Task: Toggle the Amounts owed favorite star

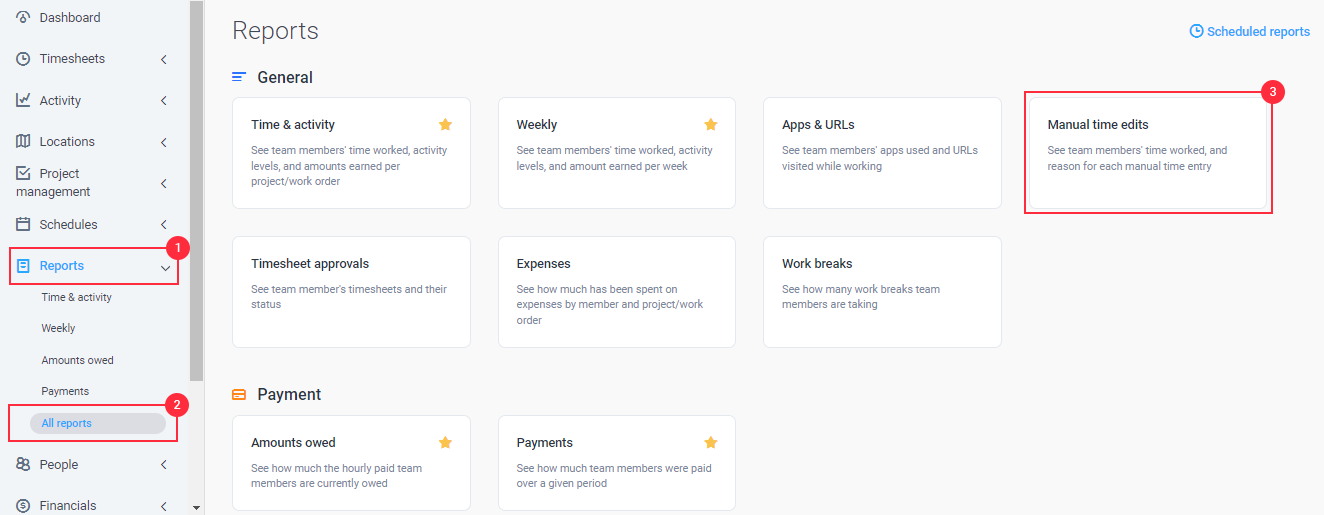Action: click(x=445, y=442)
